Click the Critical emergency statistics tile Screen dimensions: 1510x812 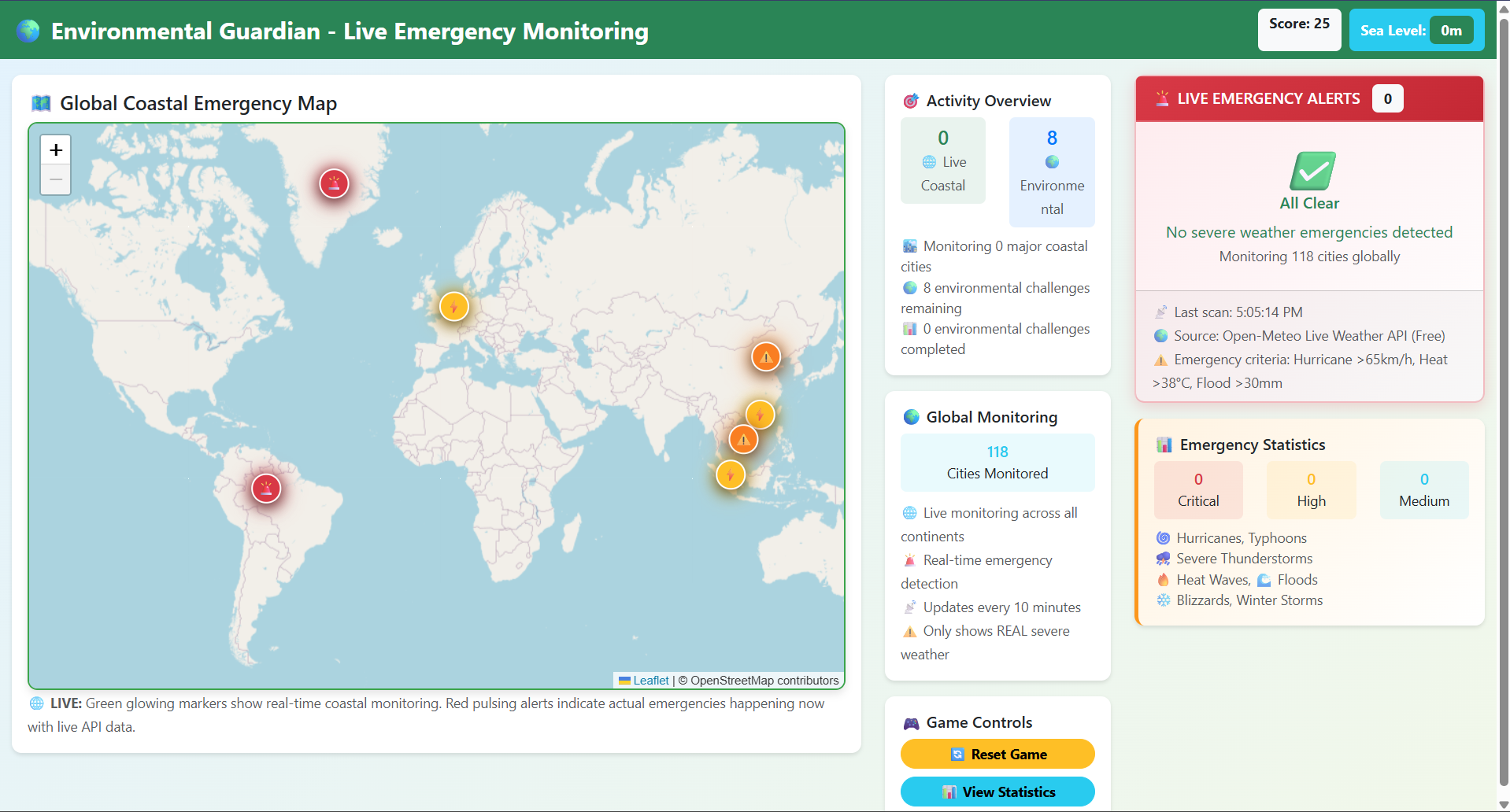1197,490
